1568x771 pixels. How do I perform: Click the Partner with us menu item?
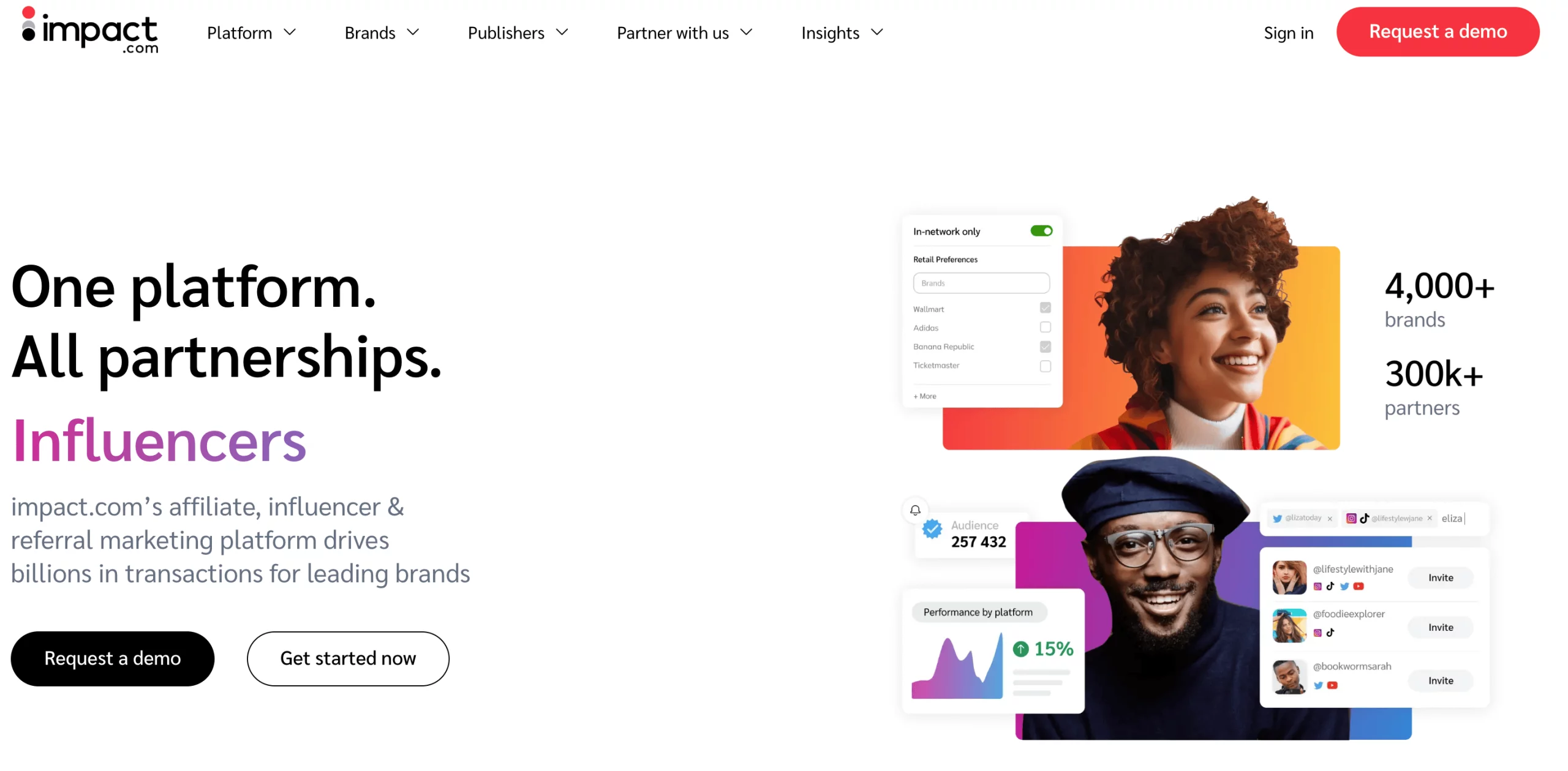(685, 32)
